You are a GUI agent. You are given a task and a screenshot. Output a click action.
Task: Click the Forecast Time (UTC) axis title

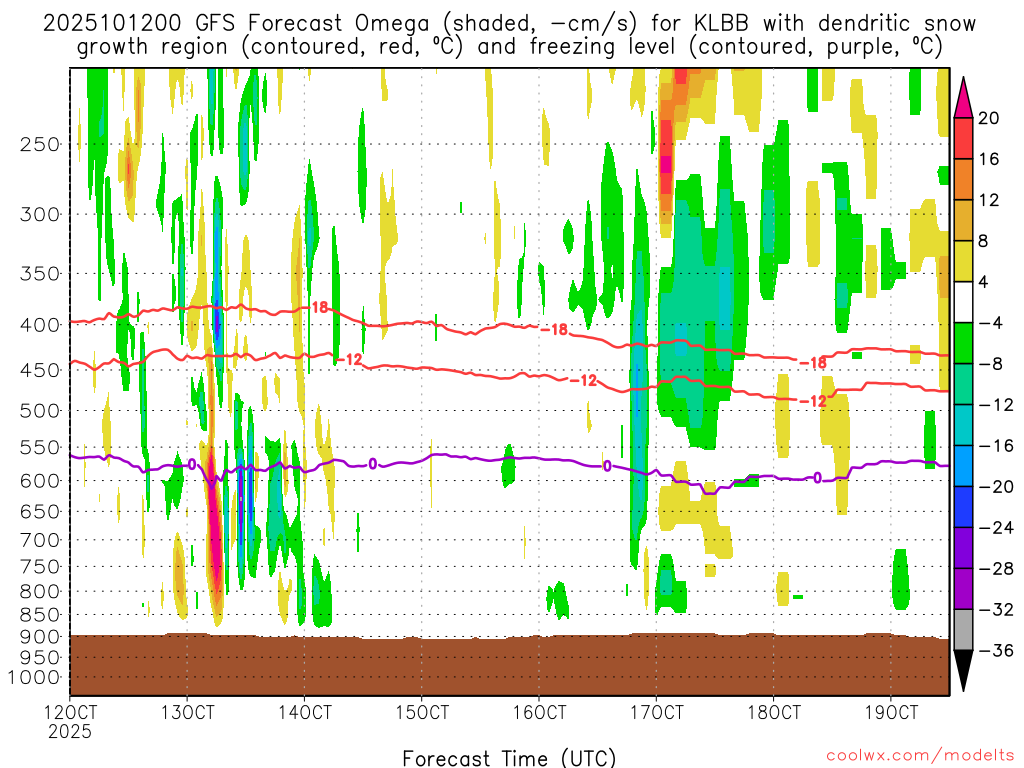point(509,757)
